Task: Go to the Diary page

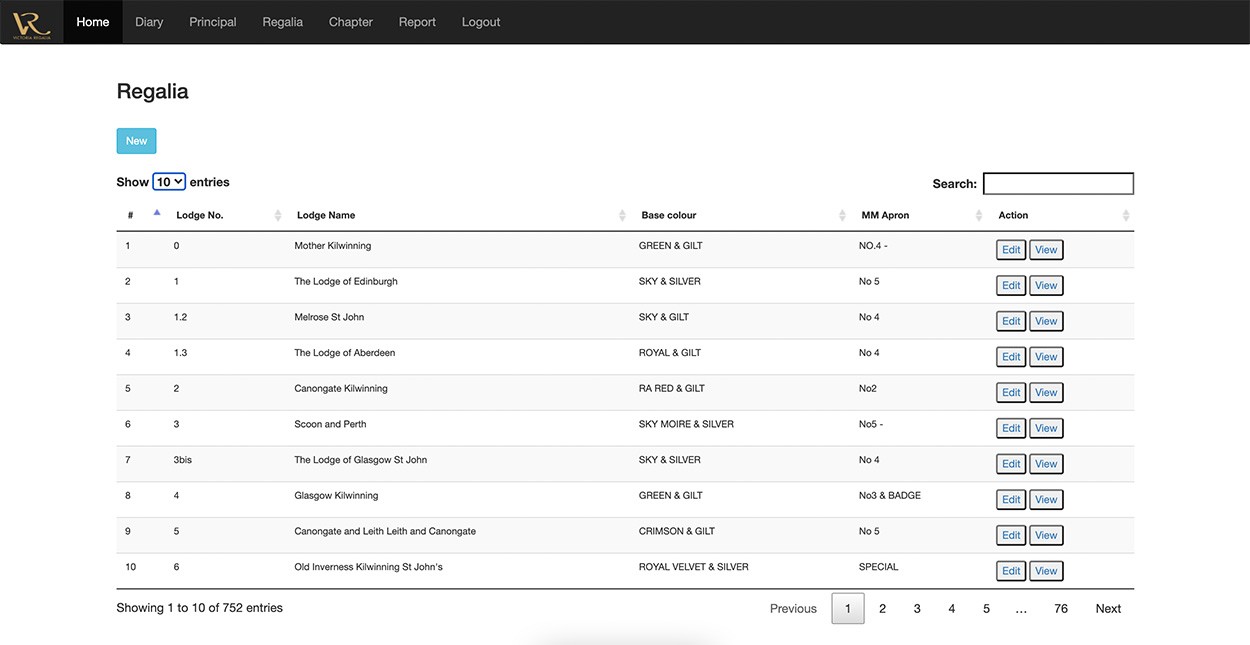Action: [x=149, y=22]
